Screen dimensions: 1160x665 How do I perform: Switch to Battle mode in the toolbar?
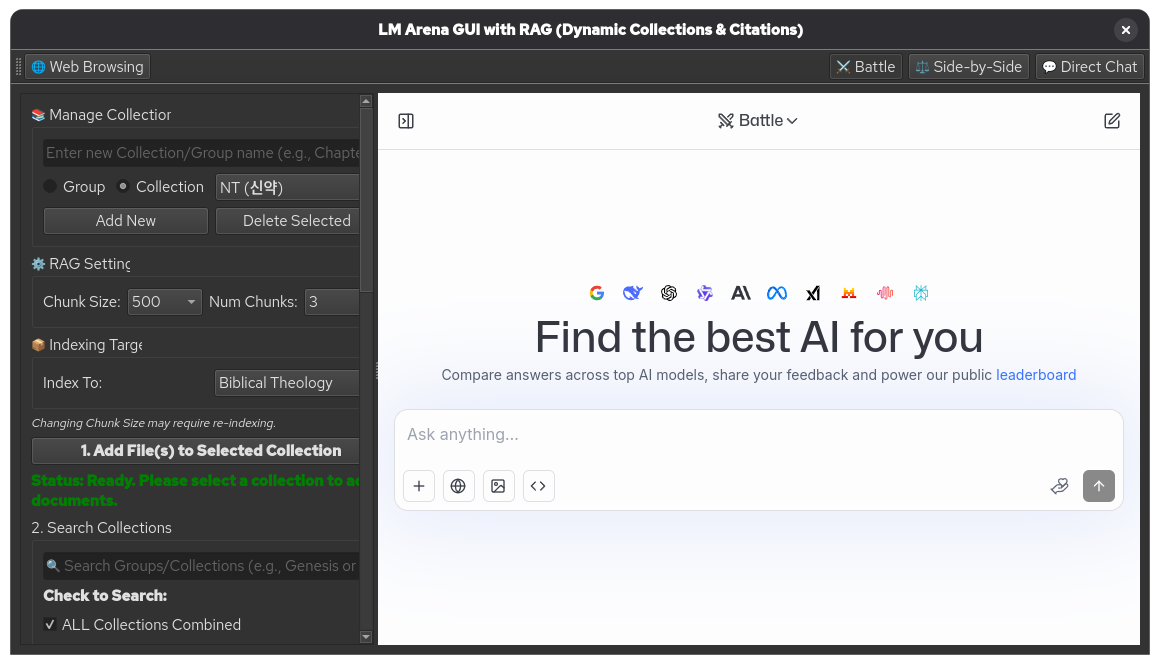(x=866, y=67)
